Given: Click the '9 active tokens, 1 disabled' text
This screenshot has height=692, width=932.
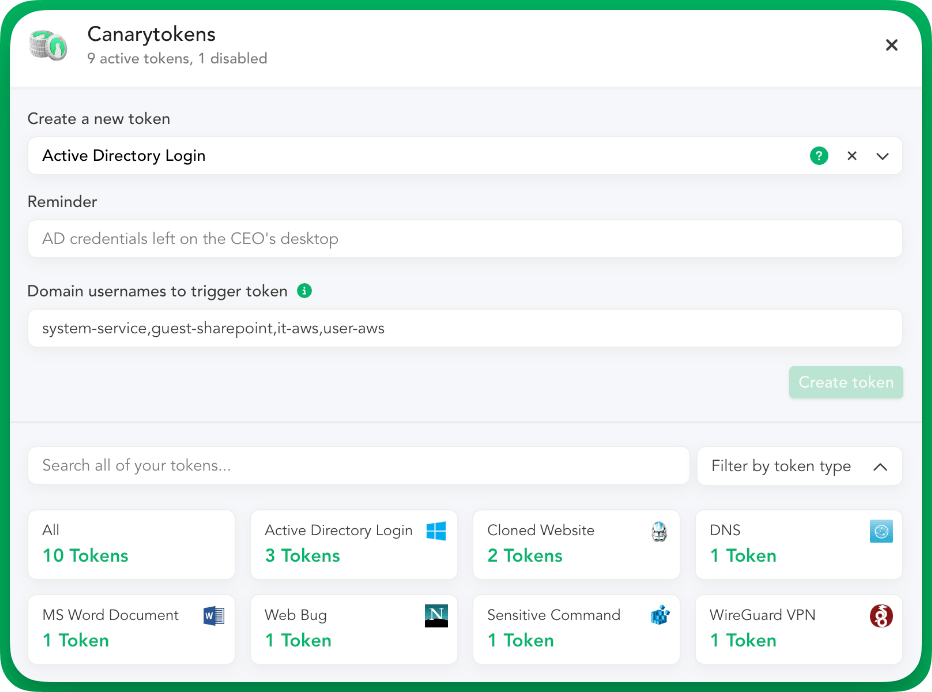Looking at the screenshot, I should (x=177, y=58).
